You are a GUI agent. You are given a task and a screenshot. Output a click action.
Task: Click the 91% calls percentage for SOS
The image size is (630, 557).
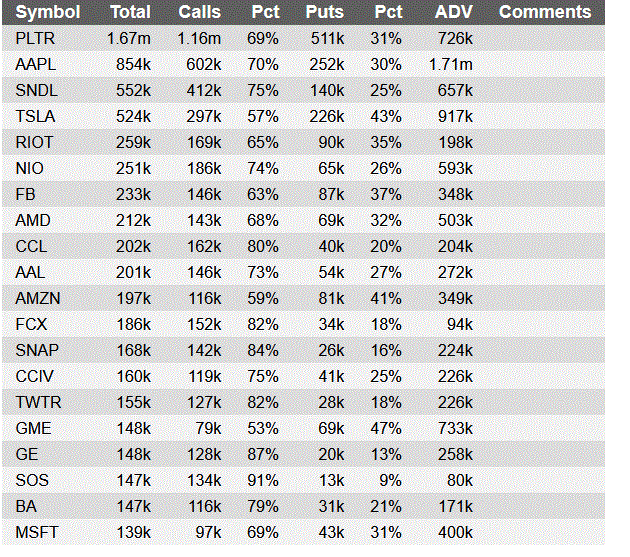(x=265, y=480)
